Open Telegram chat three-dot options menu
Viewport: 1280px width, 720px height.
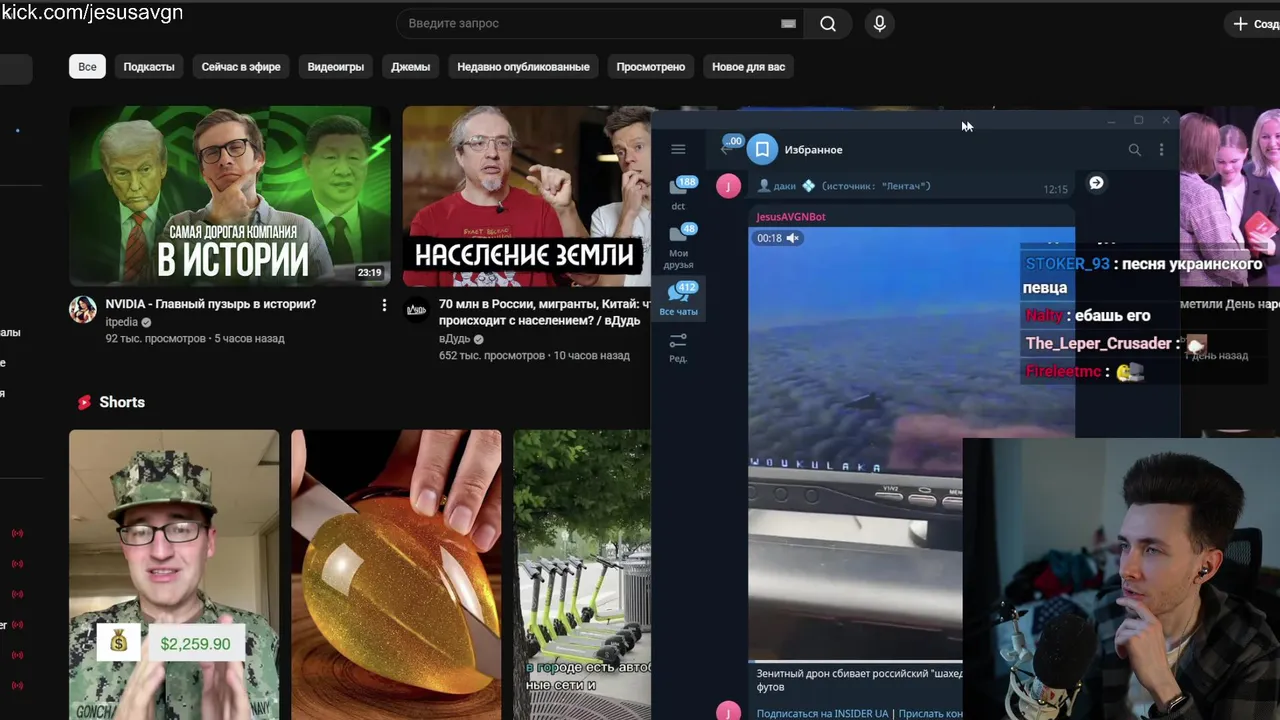click(x=1161, y=149)
